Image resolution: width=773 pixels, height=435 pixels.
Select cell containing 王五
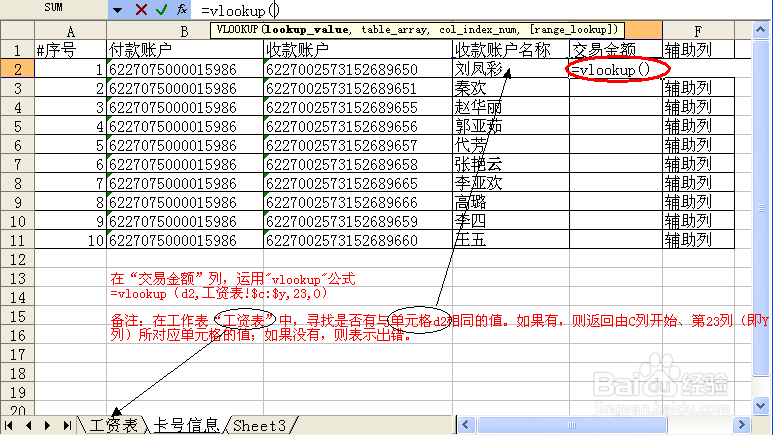(511, 240)
